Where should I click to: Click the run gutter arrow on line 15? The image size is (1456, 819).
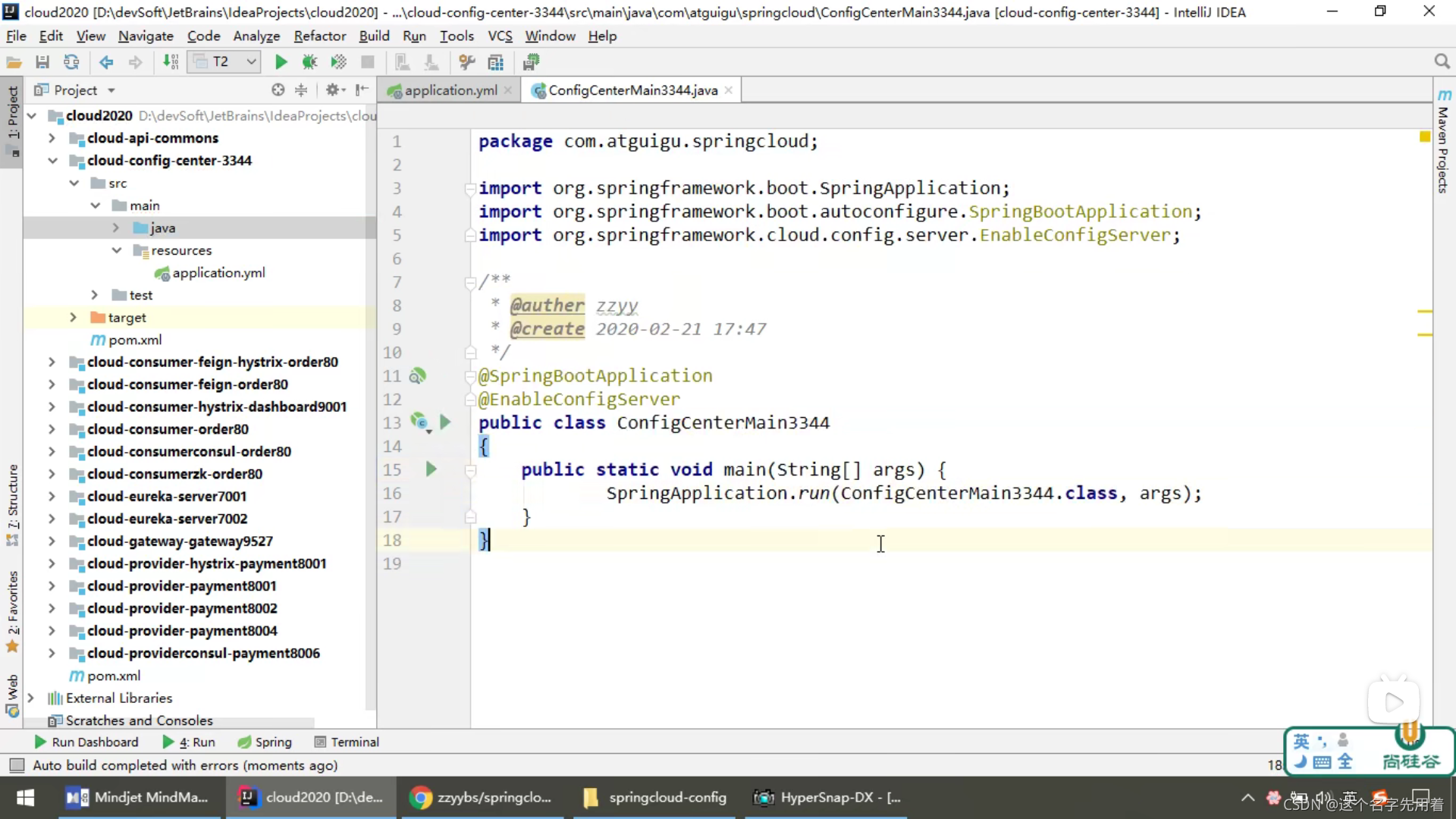(431, 469)
